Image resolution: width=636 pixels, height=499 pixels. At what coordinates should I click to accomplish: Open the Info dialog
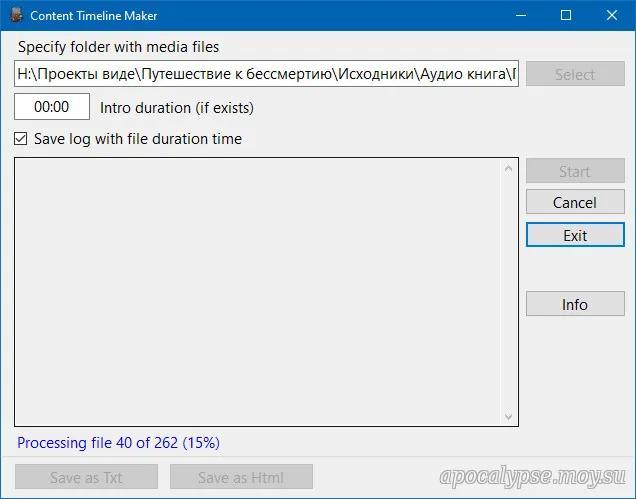click(575, 305)
